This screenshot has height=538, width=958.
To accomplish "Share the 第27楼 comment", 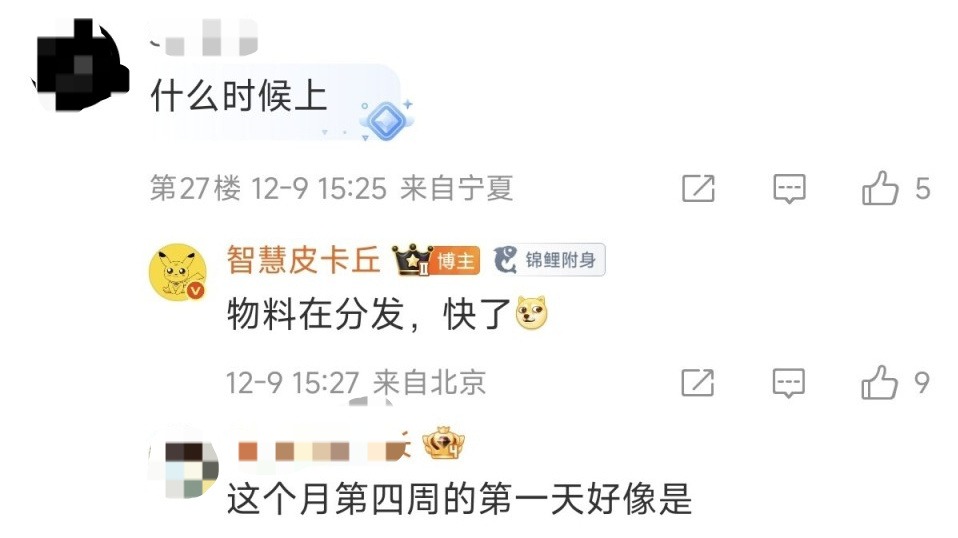I will pos(698,188).
